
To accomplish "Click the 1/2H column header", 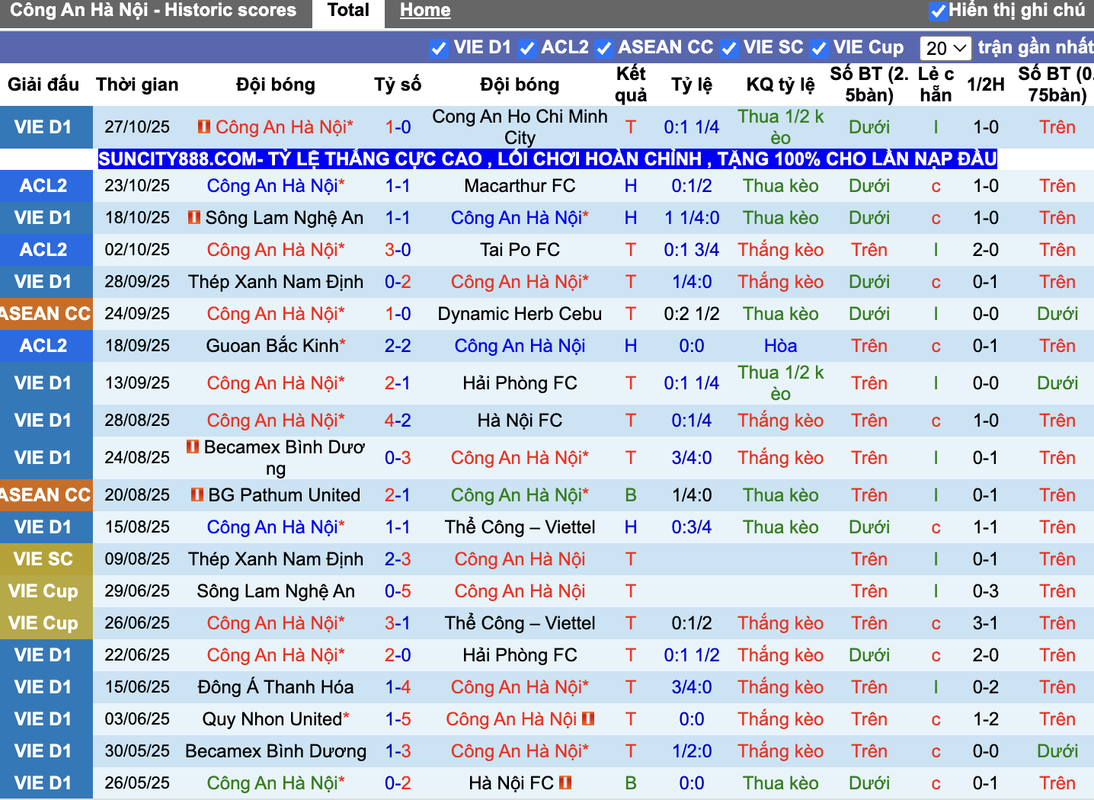I will [986, 84].
